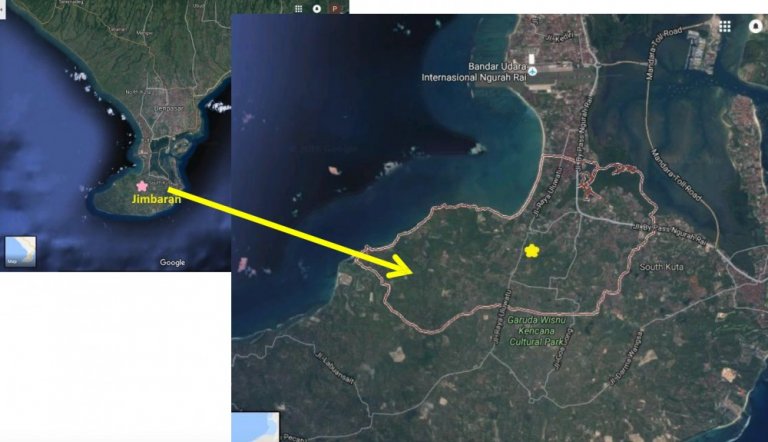The width and height of the screenshot is (768, 442).
Task: Click the round account icon beside the red avatar
Action: pos(317,8)
